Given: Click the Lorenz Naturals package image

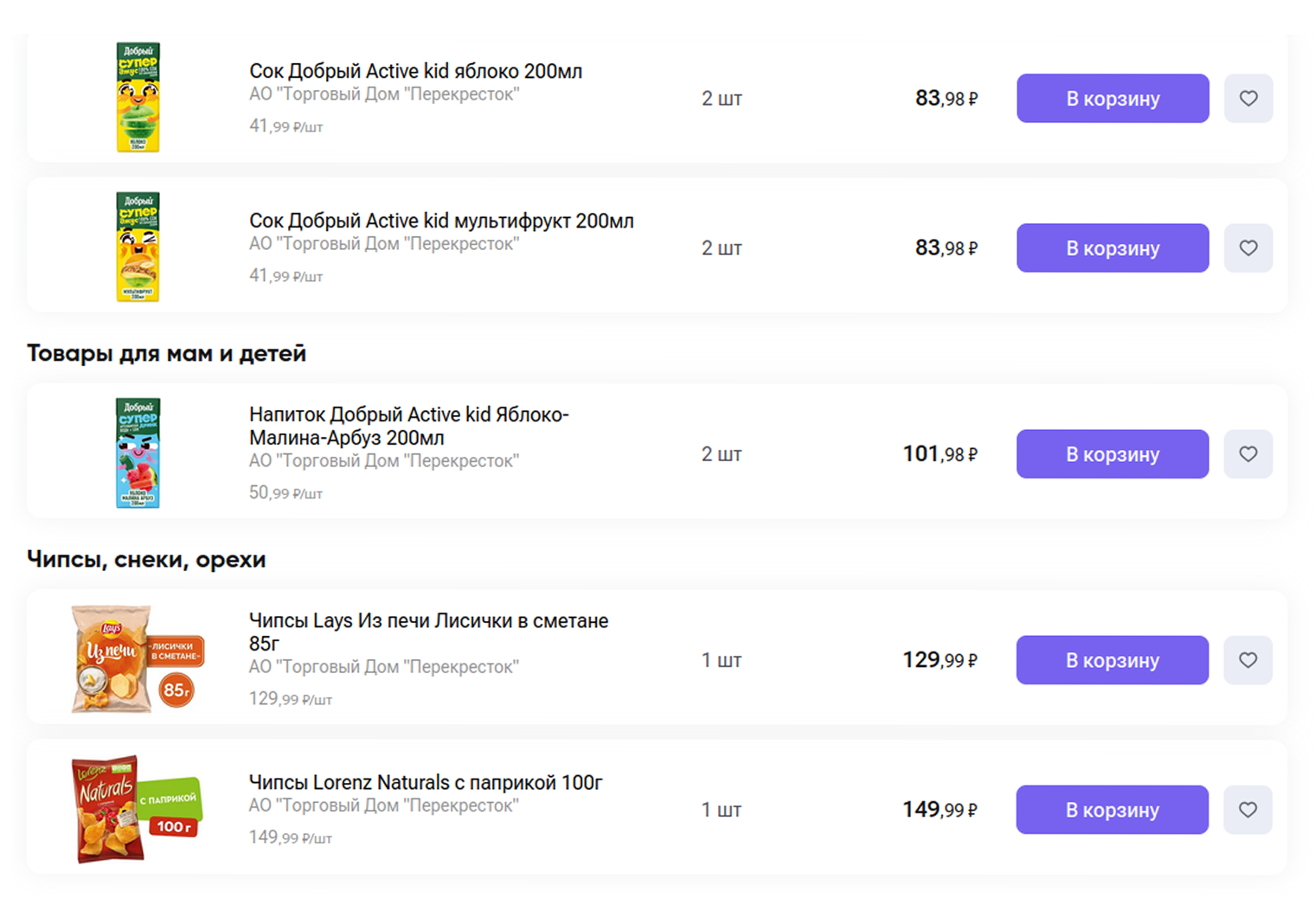Looking at the screenshot, I should [x=137, y=809].
